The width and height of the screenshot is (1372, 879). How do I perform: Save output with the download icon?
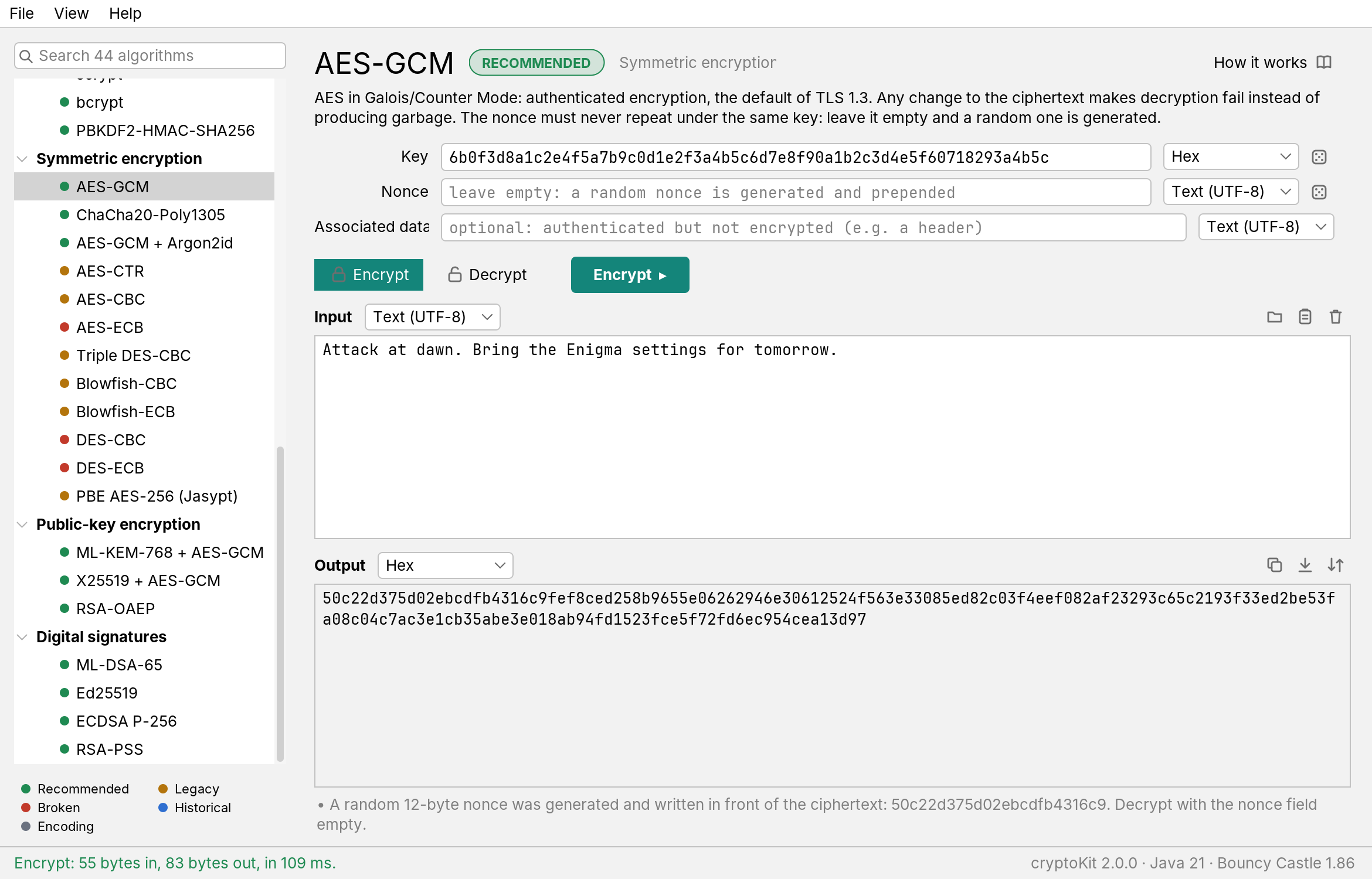pos(1305,565)
